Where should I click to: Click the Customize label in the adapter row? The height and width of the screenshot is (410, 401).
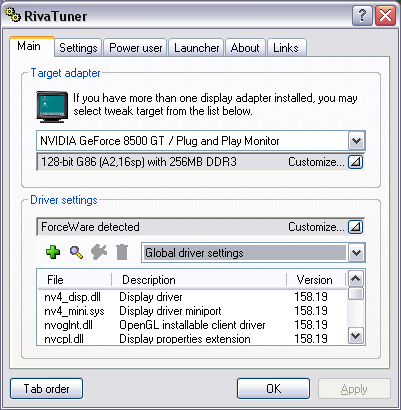click(x=316, y=162)
